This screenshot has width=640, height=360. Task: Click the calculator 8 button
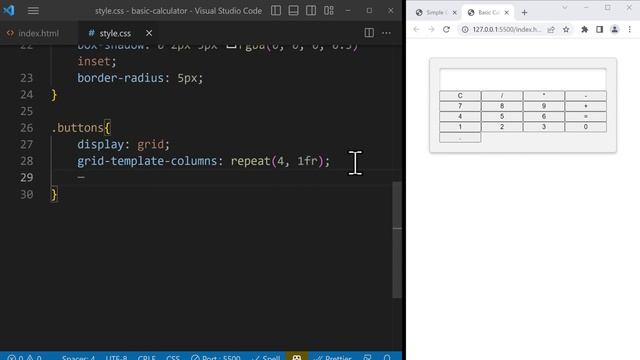pos(502,106)
